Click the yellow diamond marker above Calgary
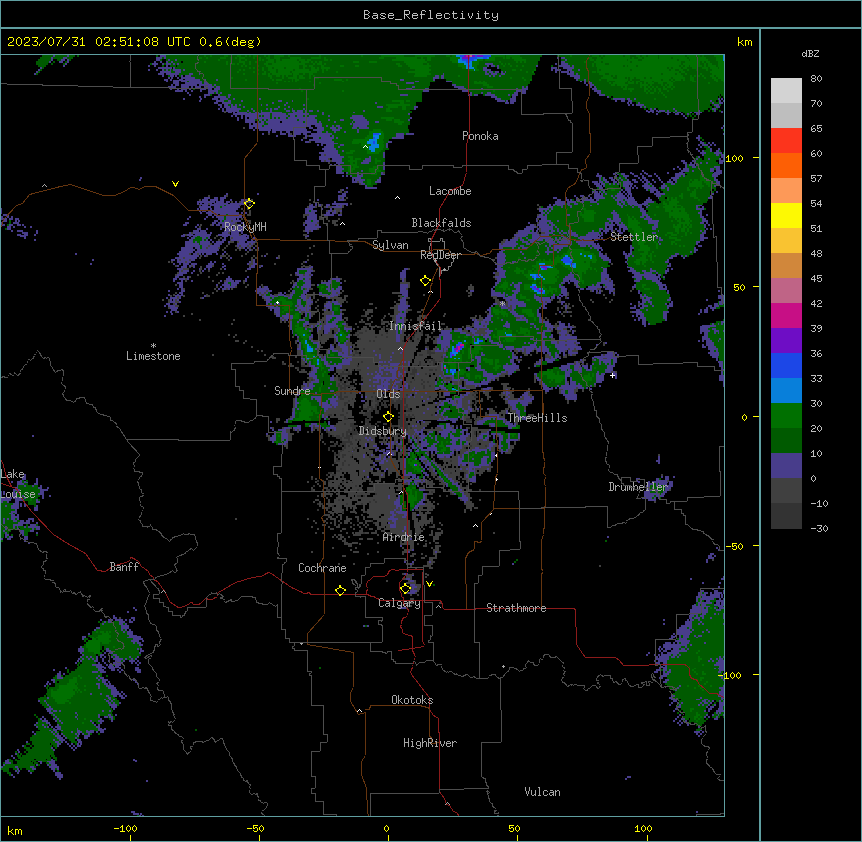 tap(405, 589)
